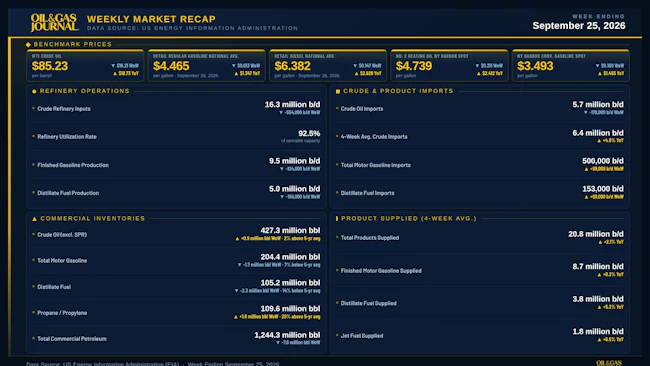Click the 20.8 million b/d value
The image size is (650, 366).
596,234
